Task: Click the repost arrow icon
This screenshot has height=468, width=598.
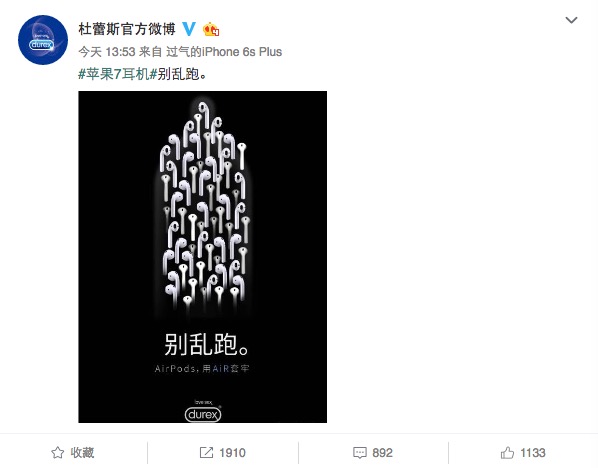Action: click(x=206, y=452)
